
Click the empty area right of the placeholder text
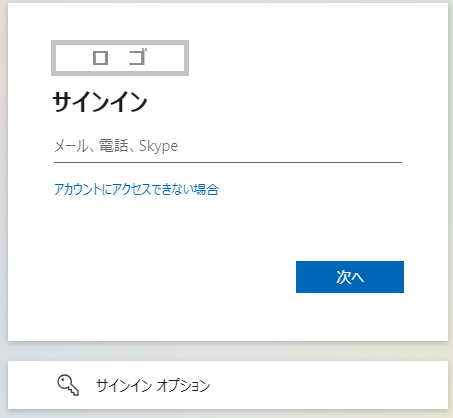click(290, 146)
